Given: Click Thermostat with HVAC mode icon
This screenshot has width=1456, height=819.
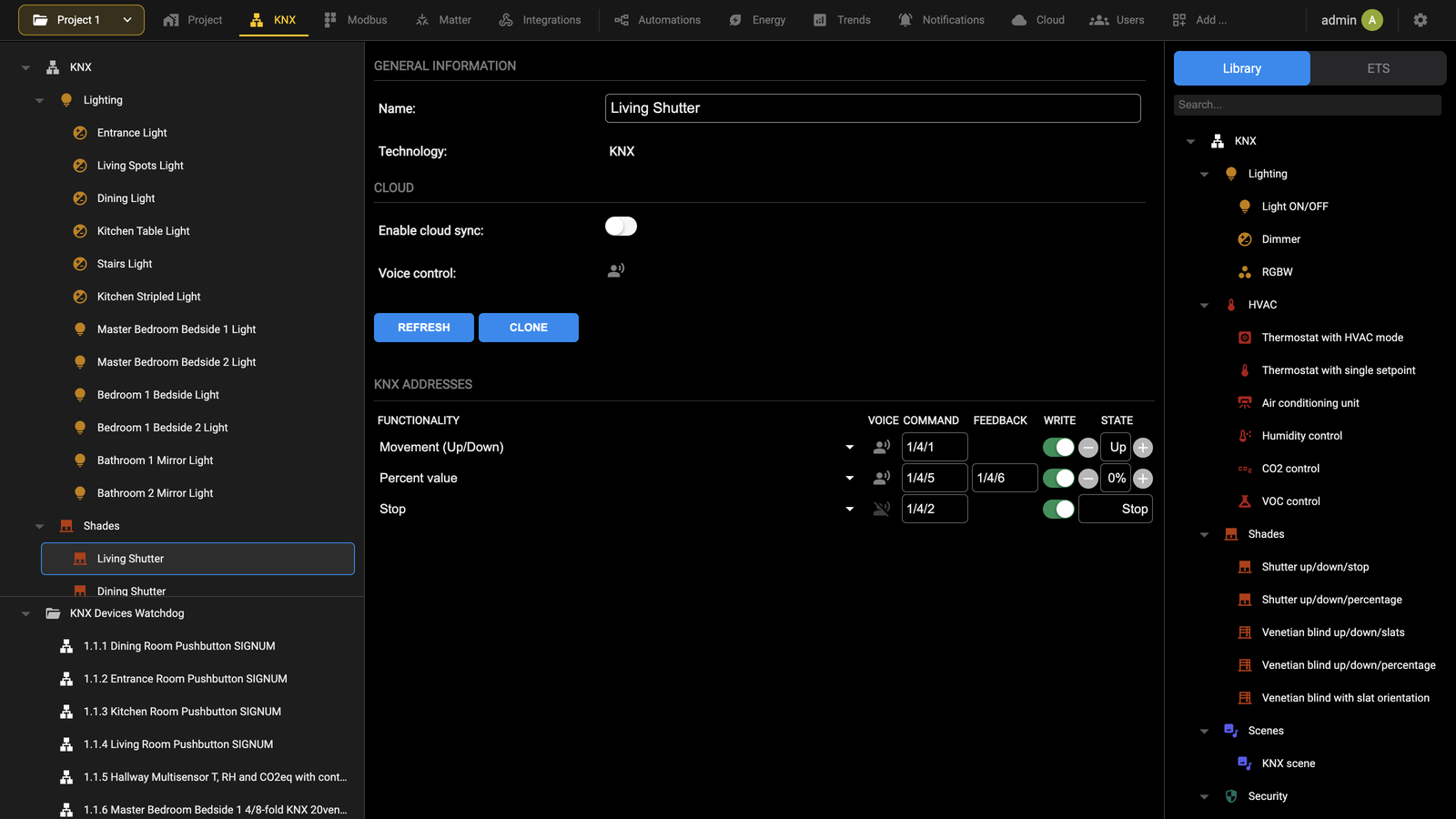Looking at the screenshot, I should [x=1245, y=338].
